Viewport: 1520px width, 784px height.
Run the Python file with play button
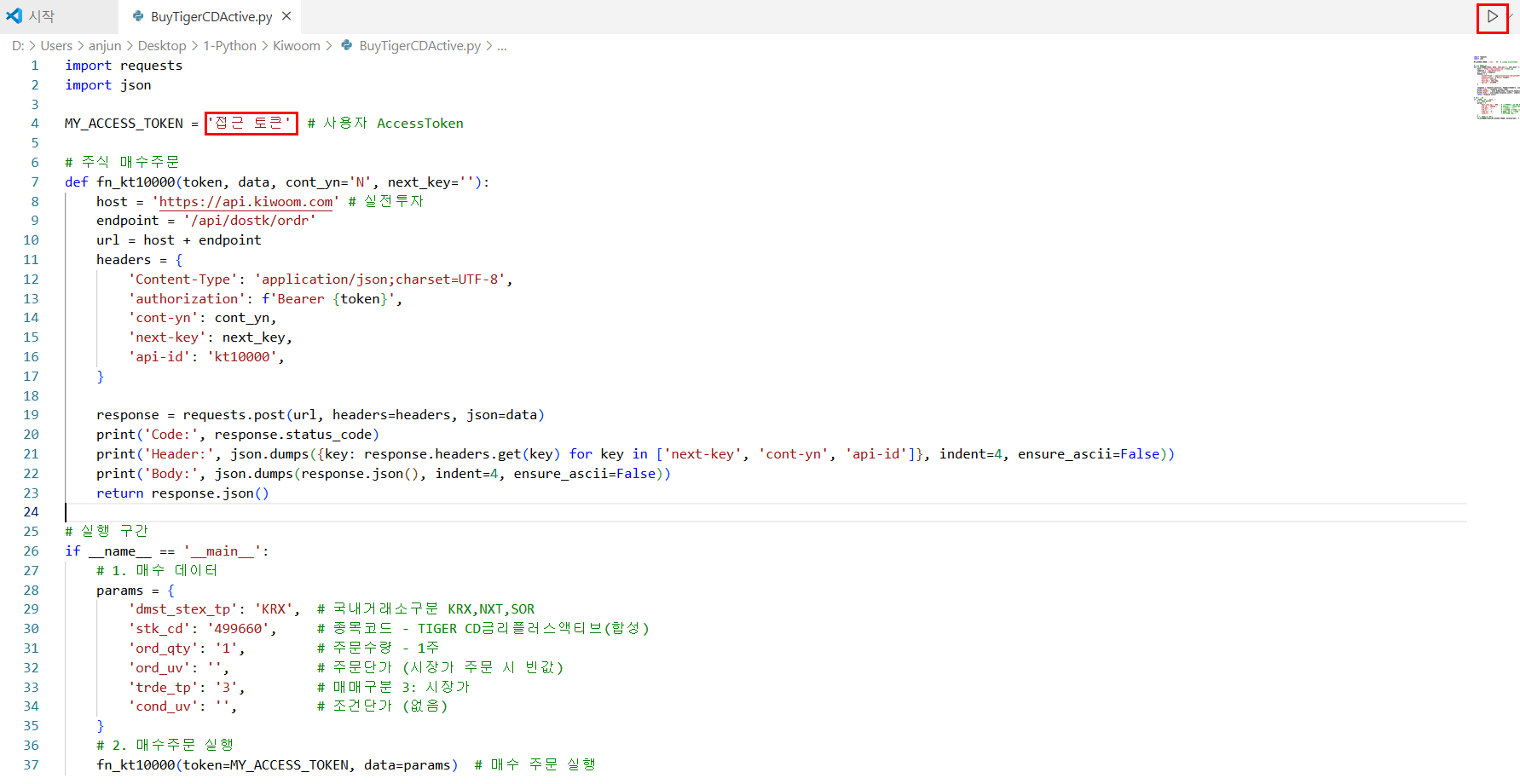pyautogui.click(x=1492, y=16)
